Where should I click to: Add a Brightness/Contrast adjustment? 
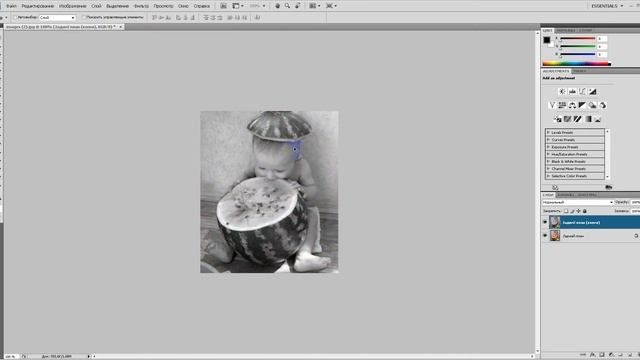562,91
